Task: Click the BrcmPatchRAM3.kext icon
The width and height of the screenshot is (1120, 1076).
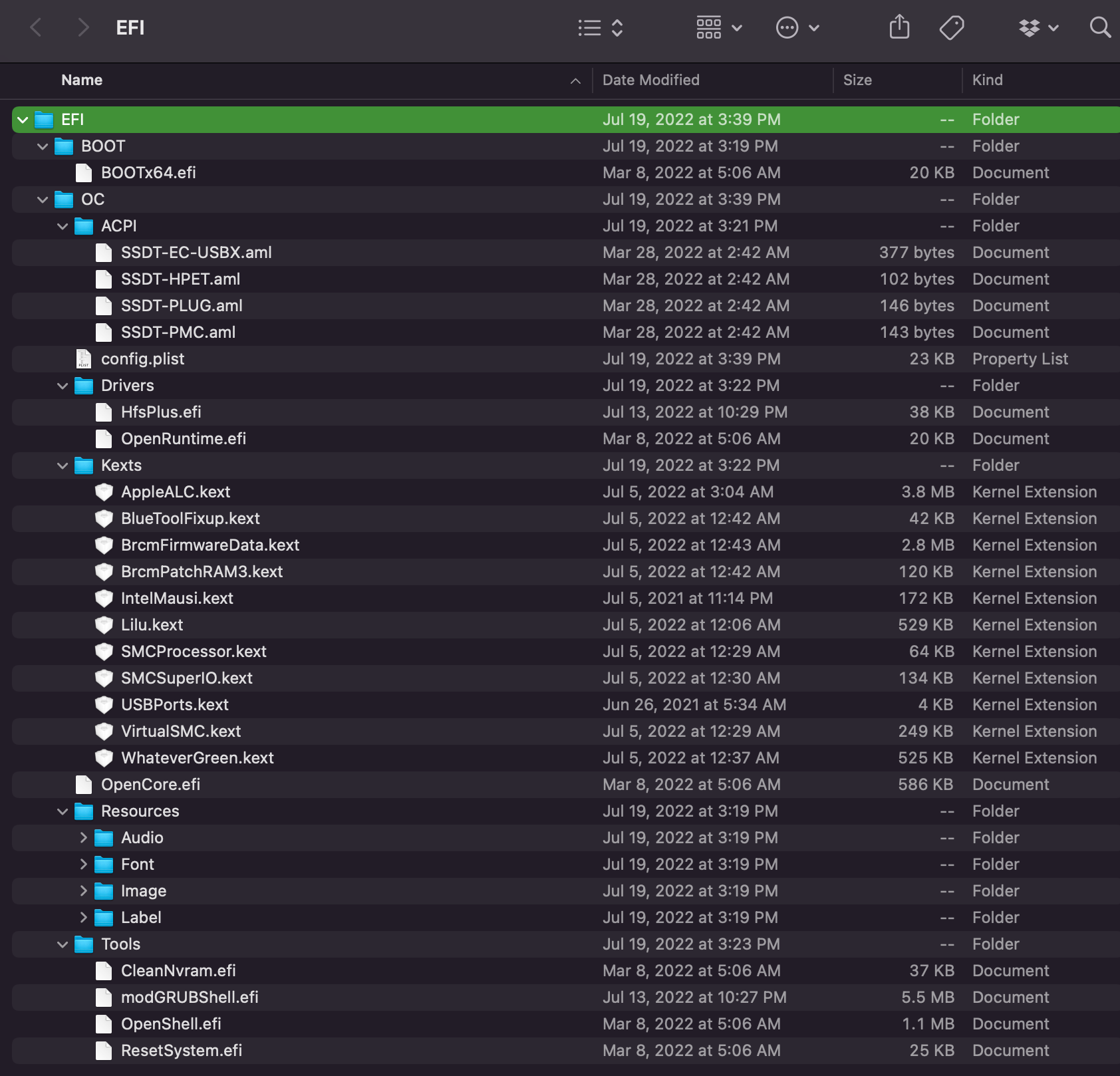Action: (x=104, y=572)
